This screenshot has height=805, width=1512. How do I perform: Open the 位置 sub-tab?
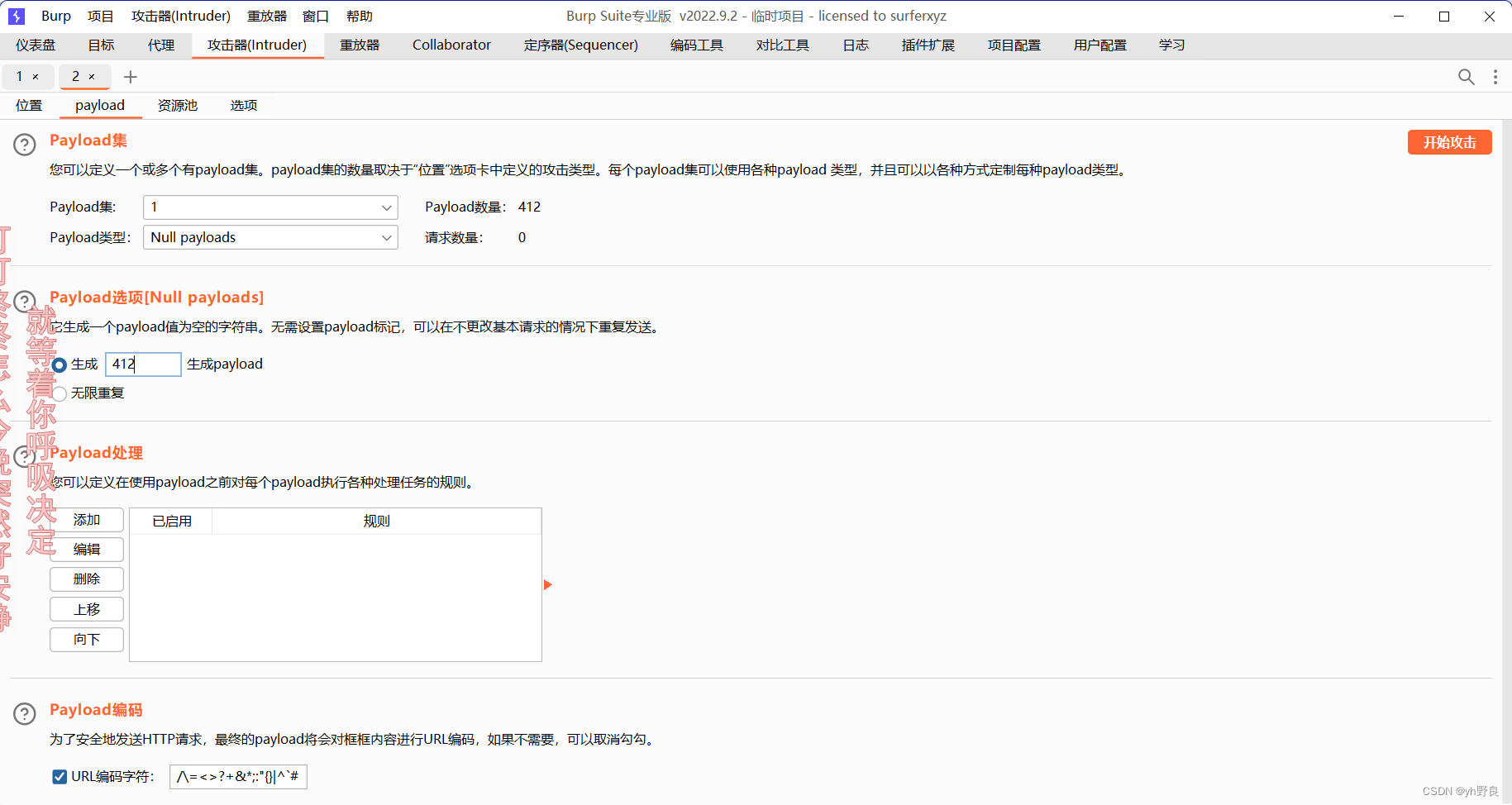tap(29, 106)
